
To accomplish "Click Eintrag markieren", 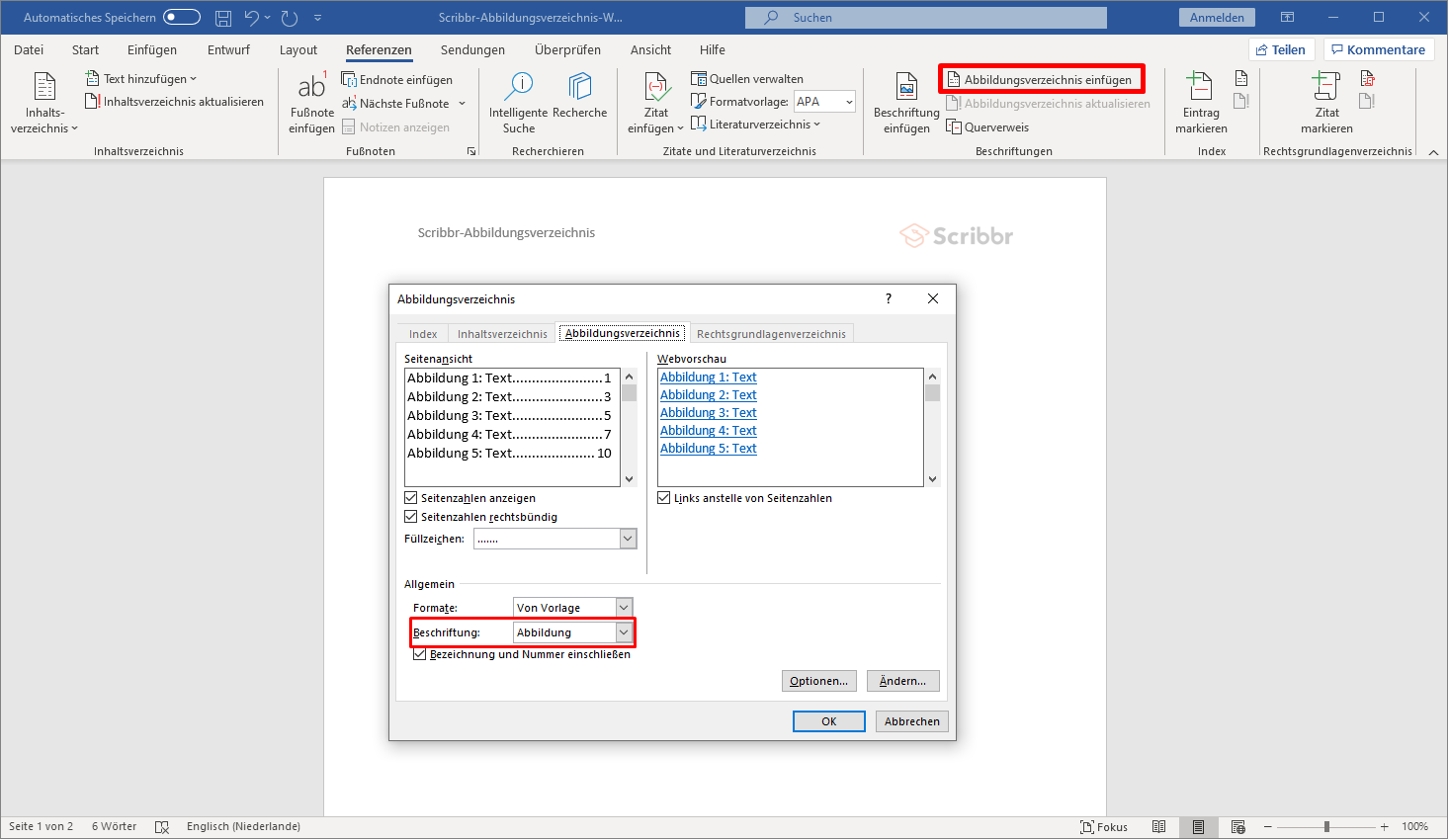I will click(1201, 103).
